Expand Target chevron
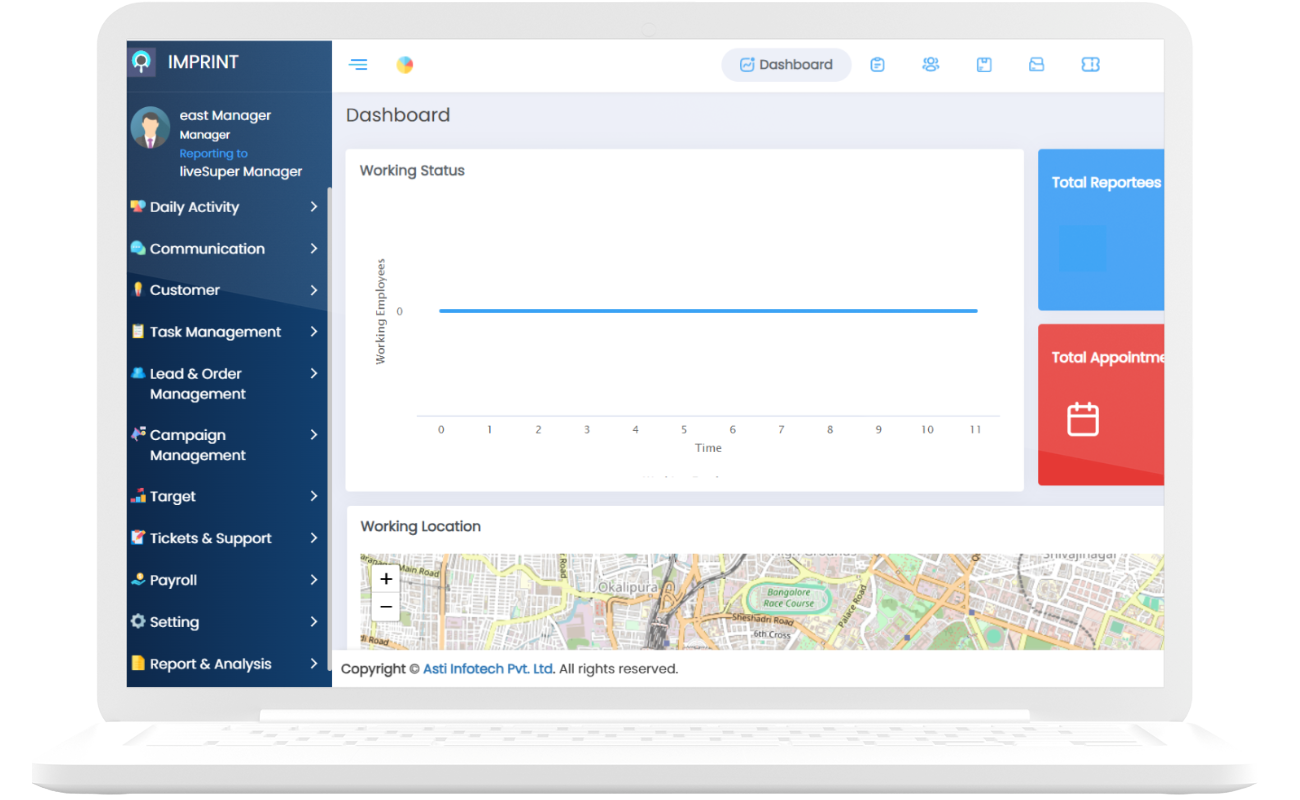The width and height of the screenshot is (1300, 800). click(314, 496)
